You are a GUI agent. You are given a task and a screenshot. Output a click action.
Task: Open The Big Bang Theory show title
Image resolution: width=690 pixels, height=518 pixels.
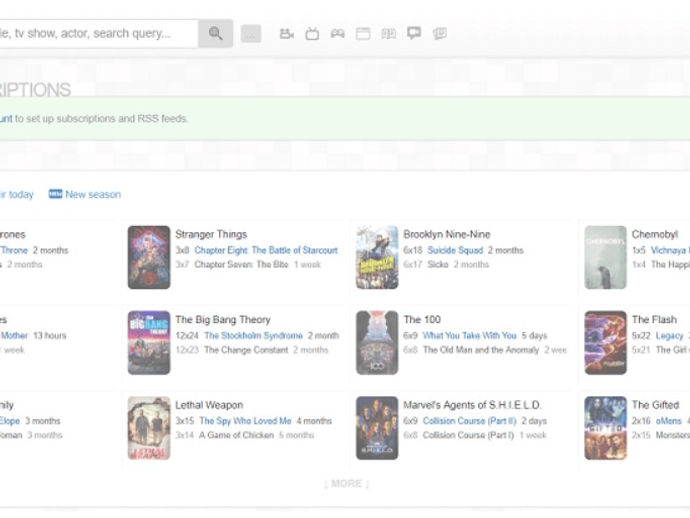223,320
